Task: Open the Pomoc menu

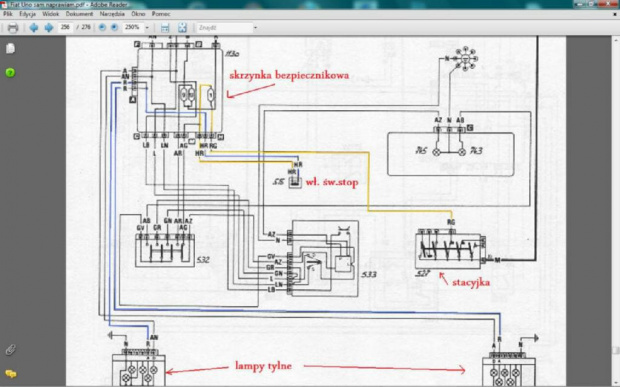Action: point(161,14)
